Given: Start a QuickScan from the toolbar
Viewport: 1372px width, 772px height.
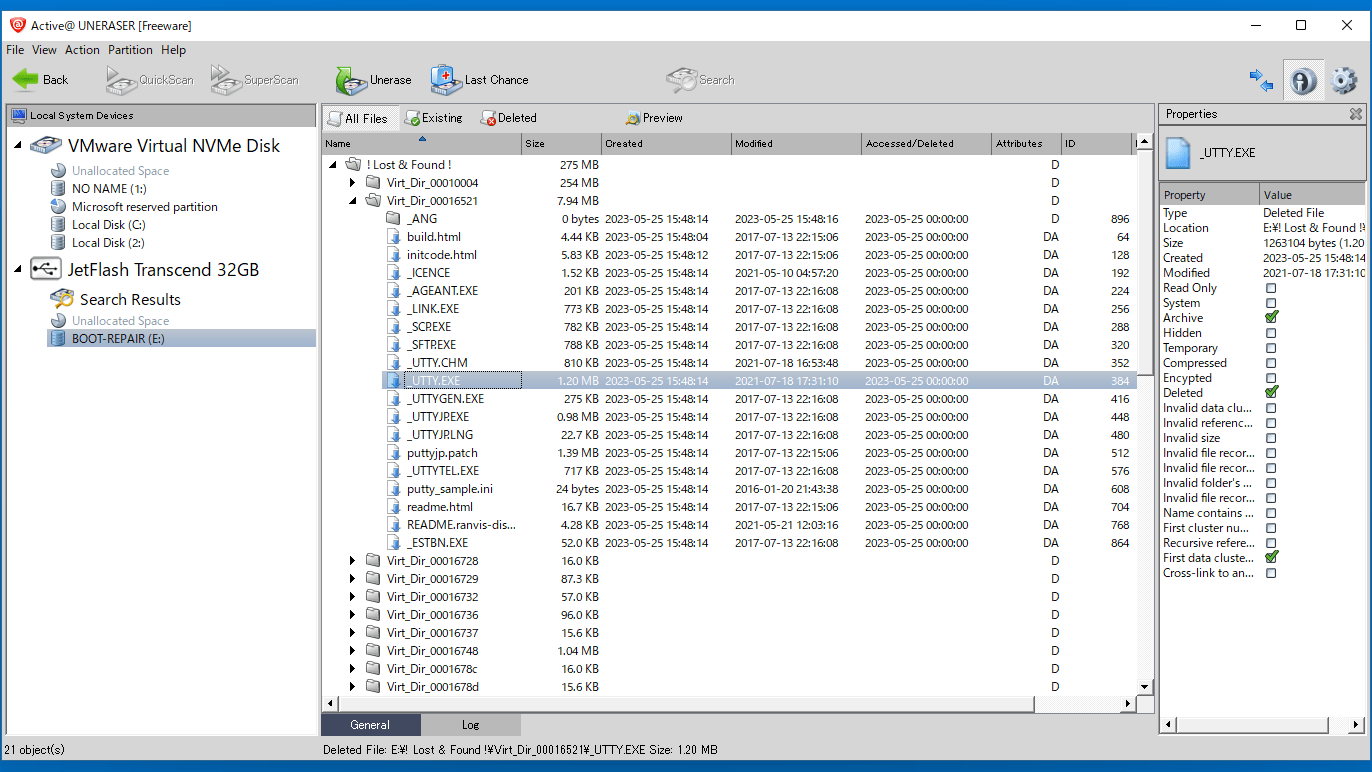Looking at the screenshot, I should 150,80.
